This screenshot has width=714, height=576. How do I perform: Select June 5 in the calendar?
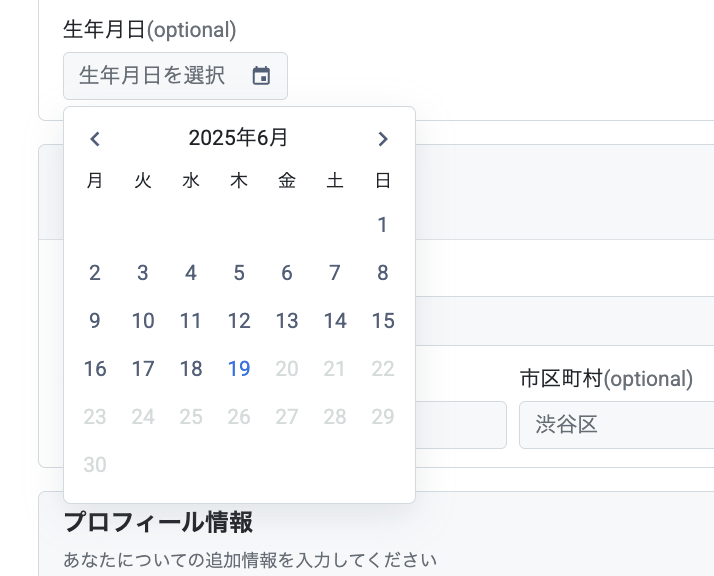[x=239, y=272]
